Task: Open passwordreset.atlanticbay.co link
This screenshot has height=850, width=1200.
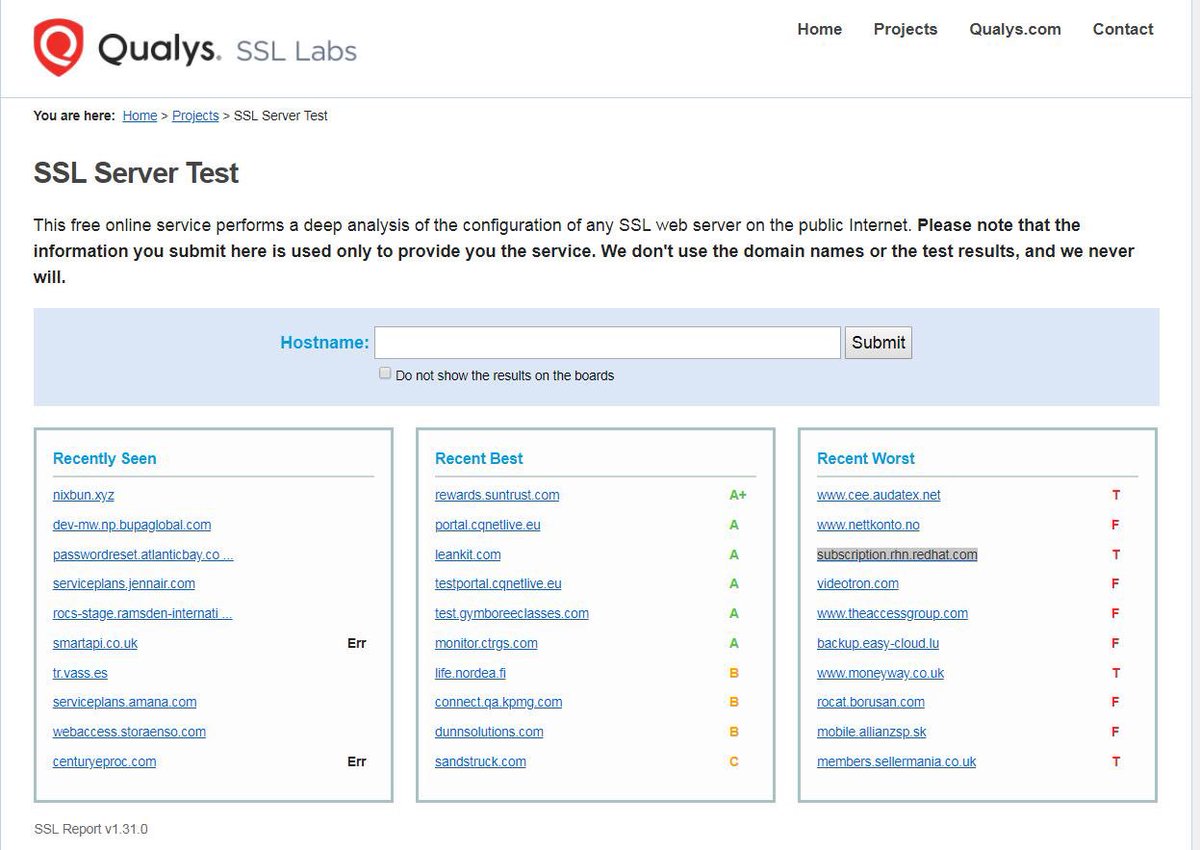Action: [x=143, y=554]
